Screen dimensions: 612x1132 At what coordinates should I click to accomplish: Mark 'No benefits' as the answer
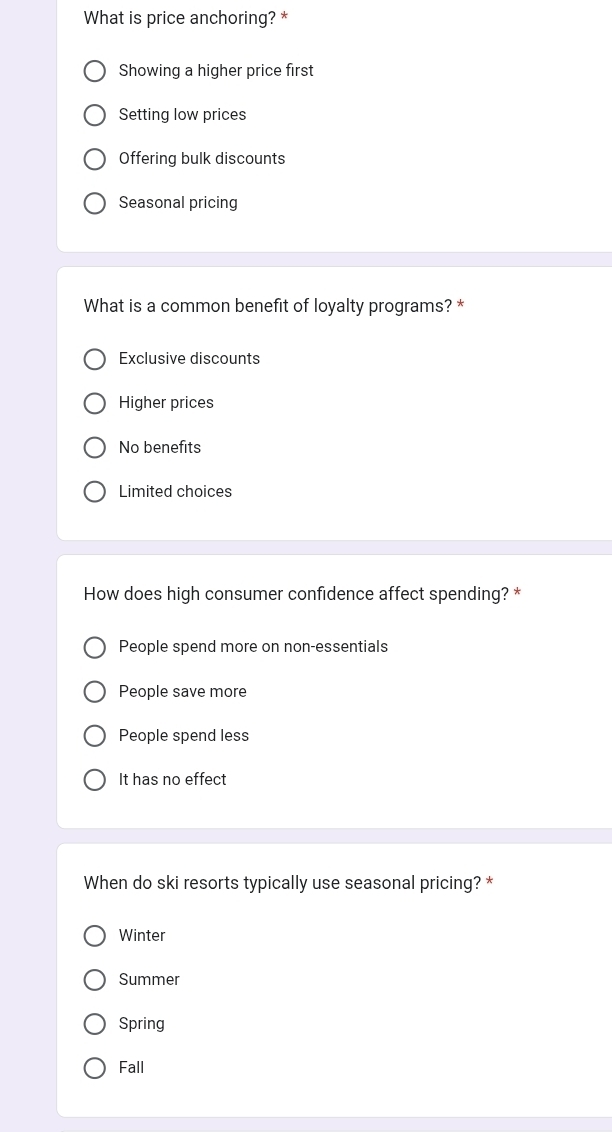click(95, 448)
